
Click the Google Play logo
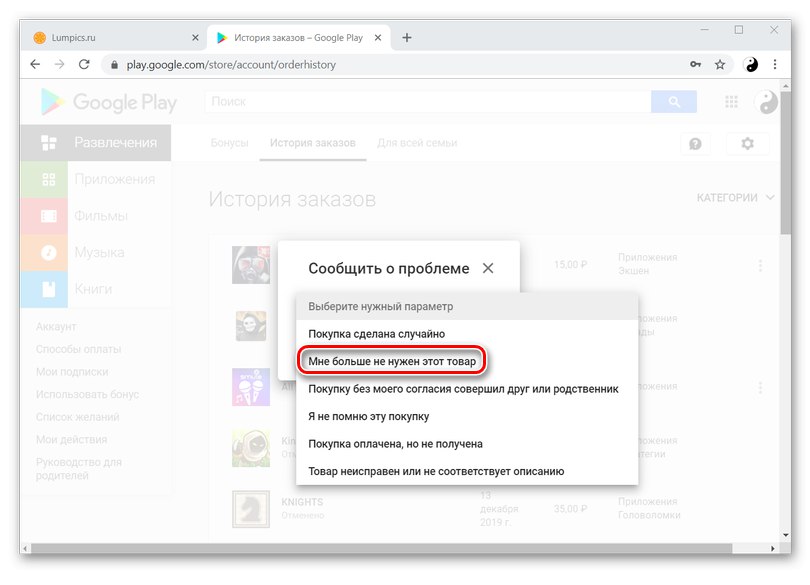(x=110, y=102)
